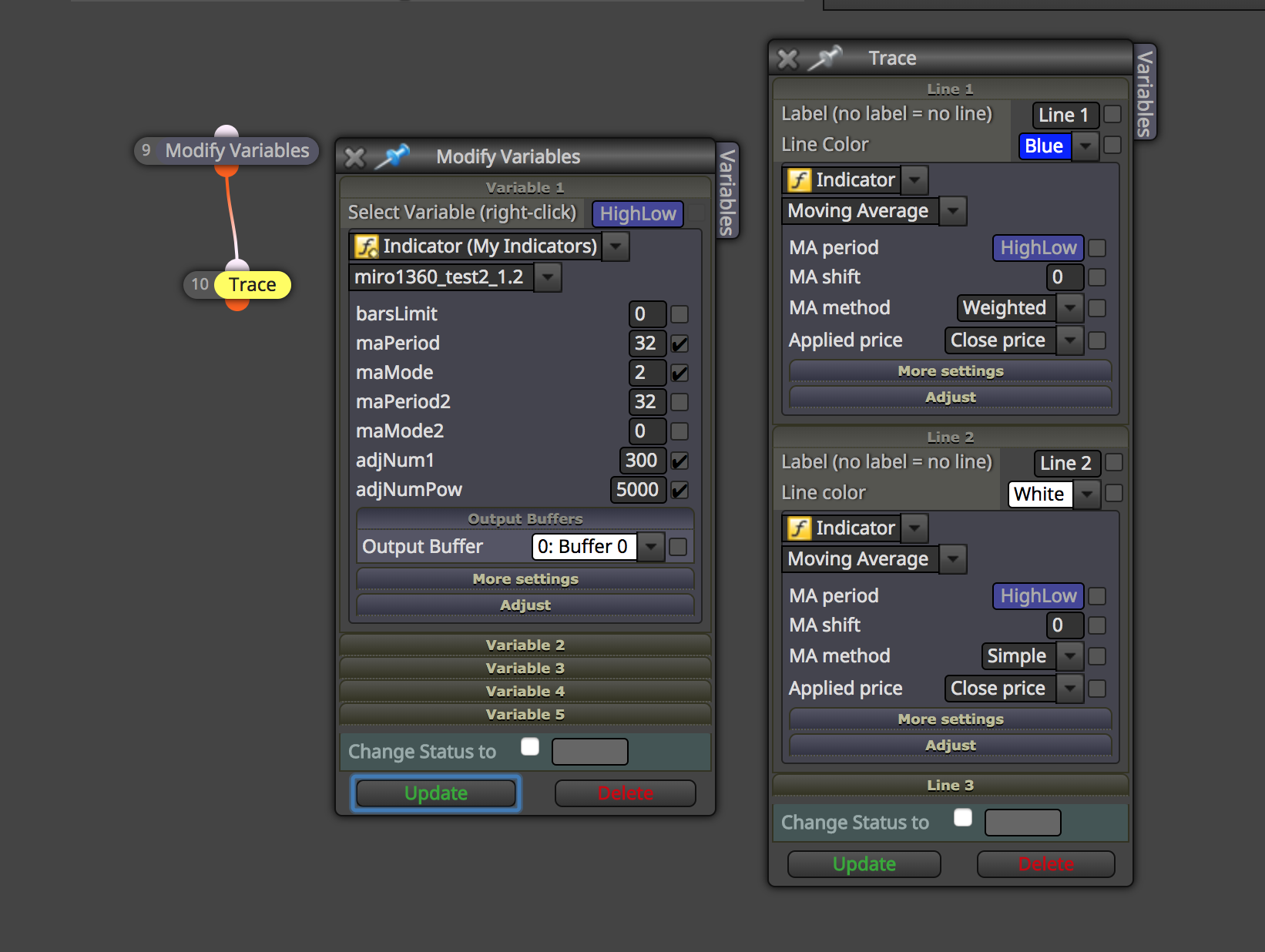Image resolution: width=1265 pixels, height=952 pixels.
Task: Expand the Line 3 section
Action: 951,786
